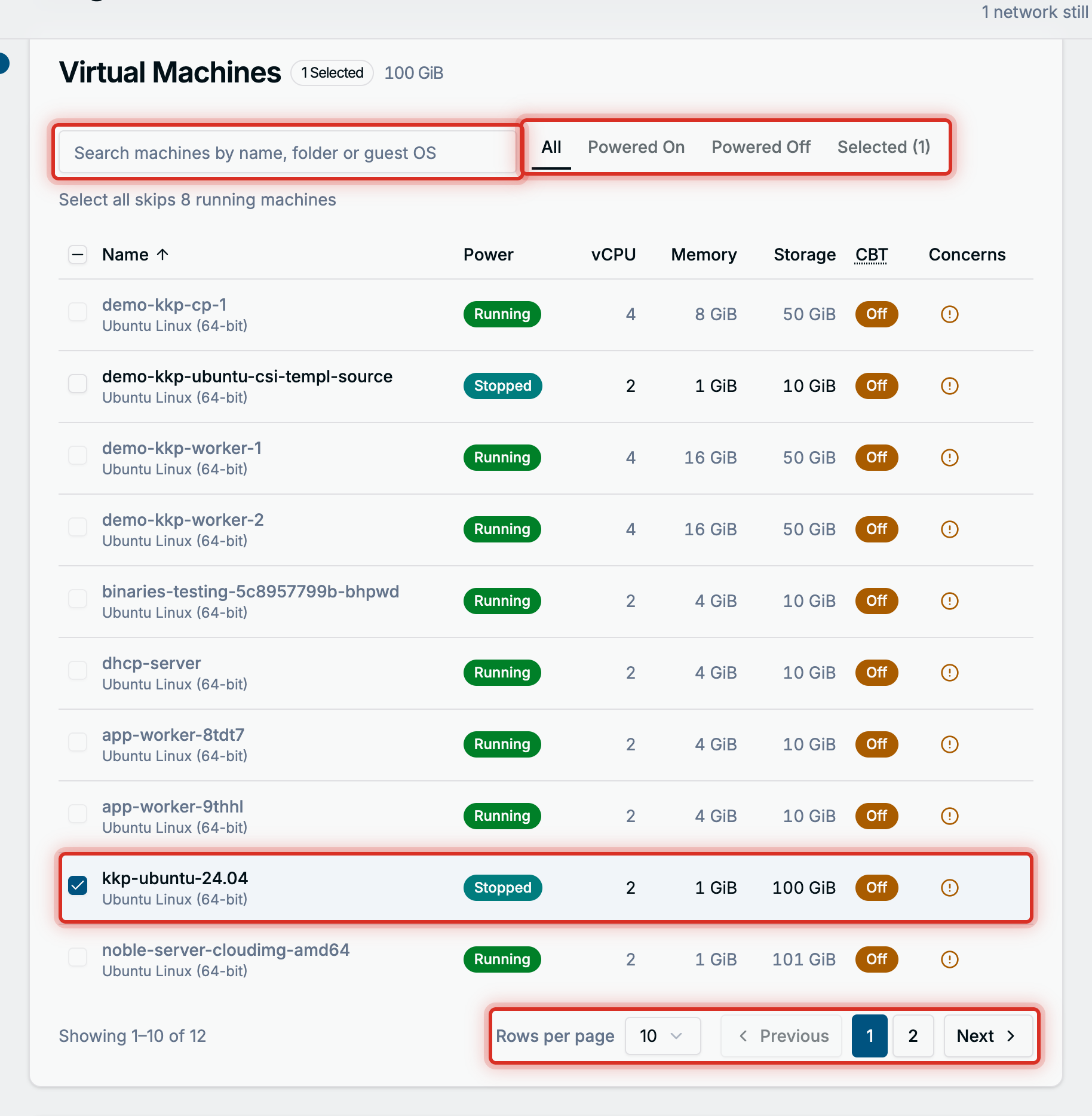Switch to the Selected (1) tab
The width and height of the screenshot is (1092, 1116).
(x=884, y=148)
